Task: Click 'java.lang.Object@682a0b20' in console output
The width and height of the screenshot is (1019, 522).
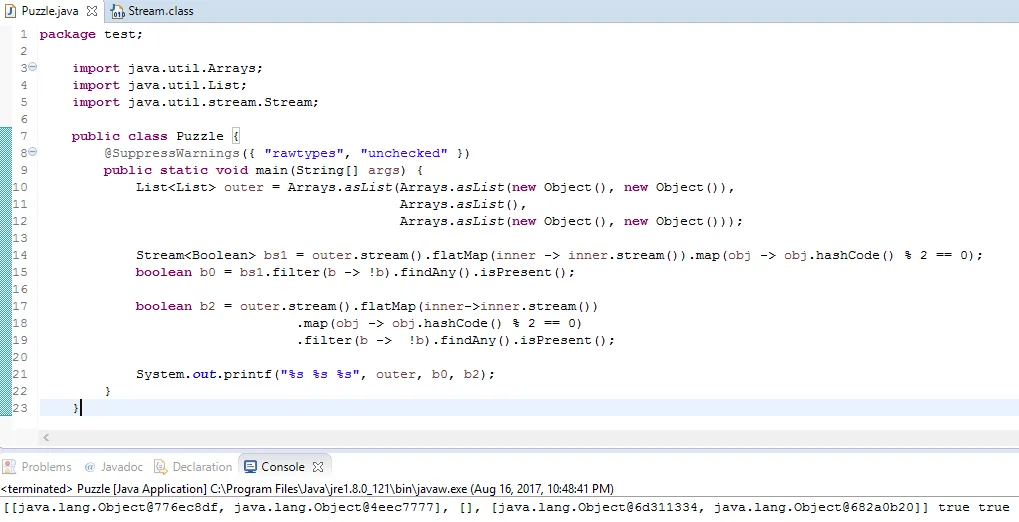Action: click(x=814, y=507)
